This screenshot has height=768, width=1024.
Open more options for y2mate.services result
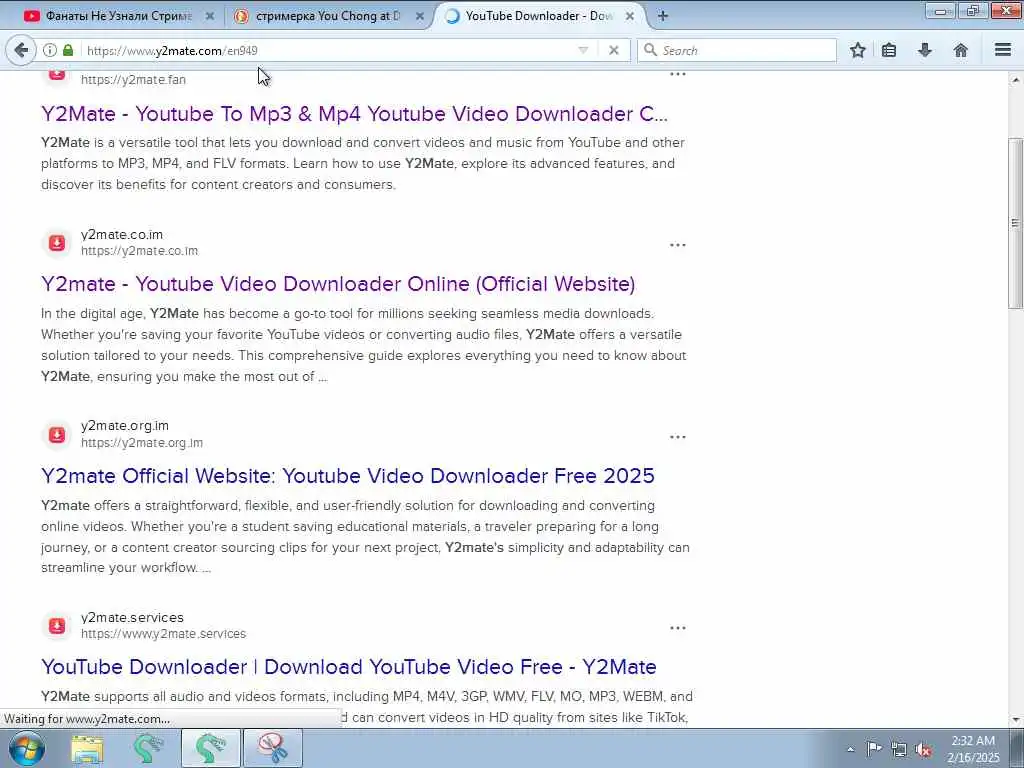[x=677, y=628]
